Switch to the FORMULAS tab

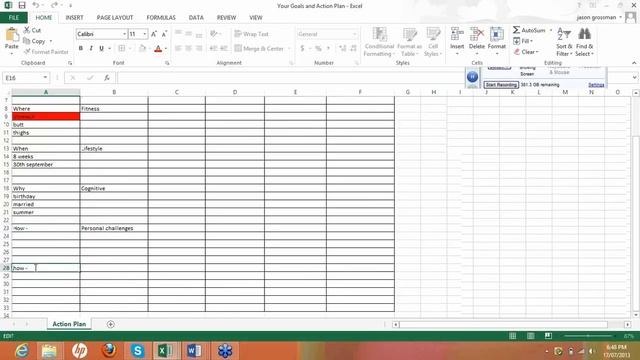(x=161, y=18)
